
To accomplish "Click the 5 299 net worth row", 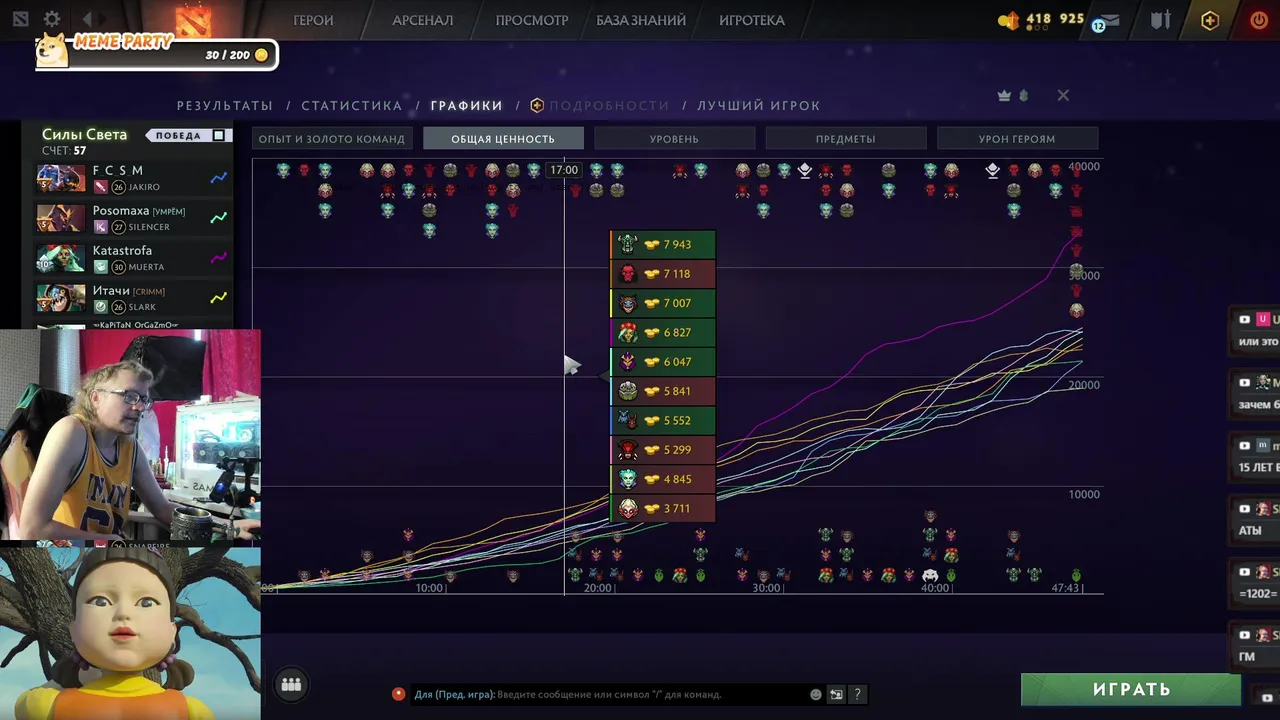I will (663, 450).
